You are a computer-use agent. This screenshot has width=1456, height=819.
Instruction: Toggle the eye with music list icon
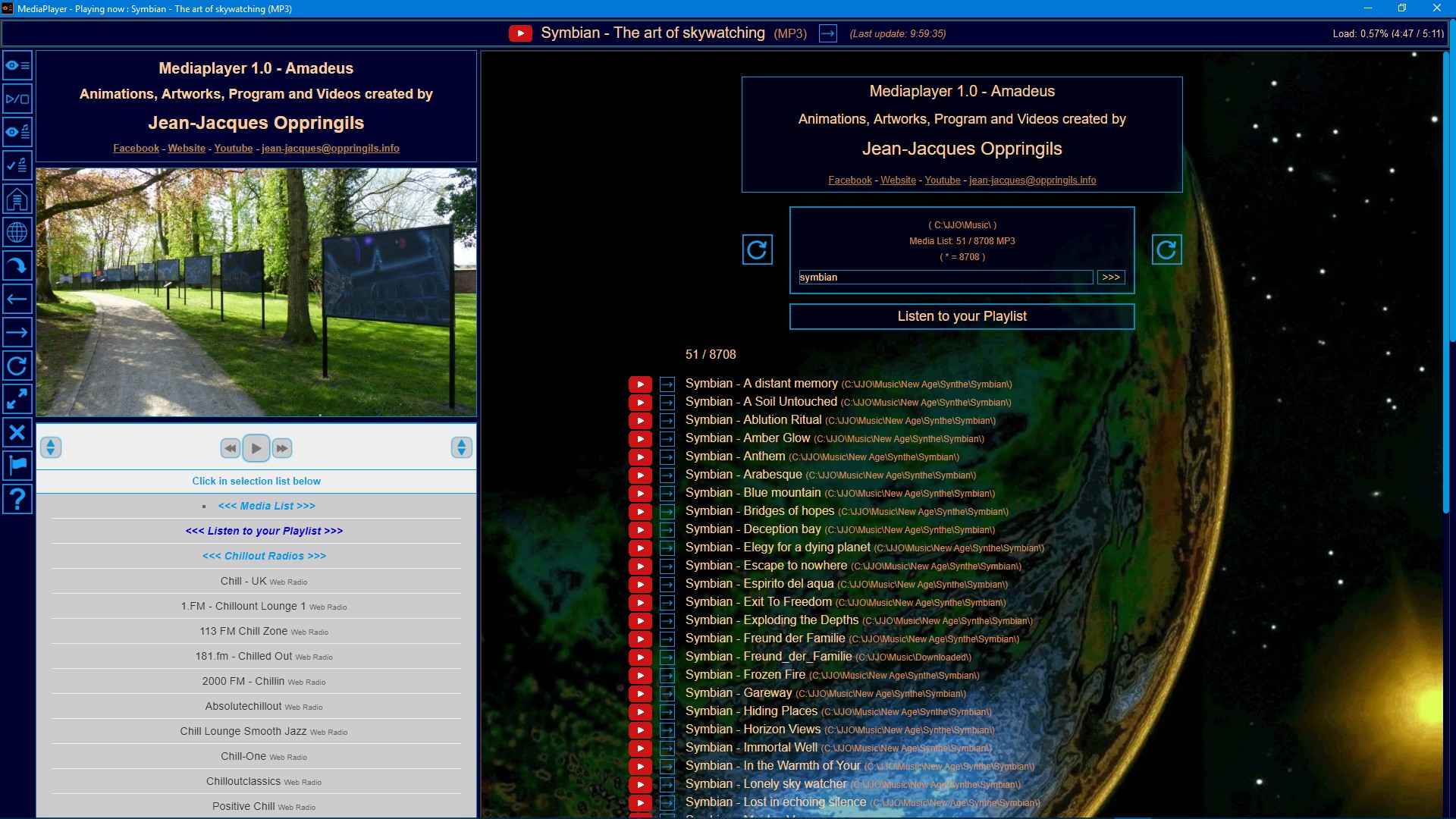pos(17,133)
